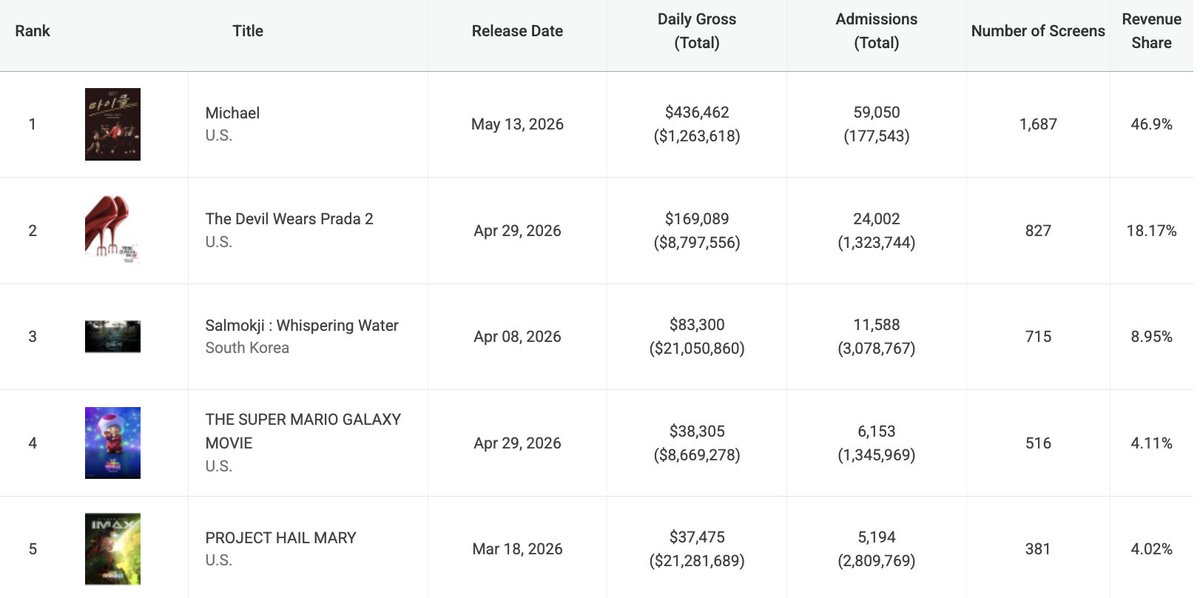
Task: Click the U.S. label under PROJECT HAIL MARY
Action: coord(218,560)
